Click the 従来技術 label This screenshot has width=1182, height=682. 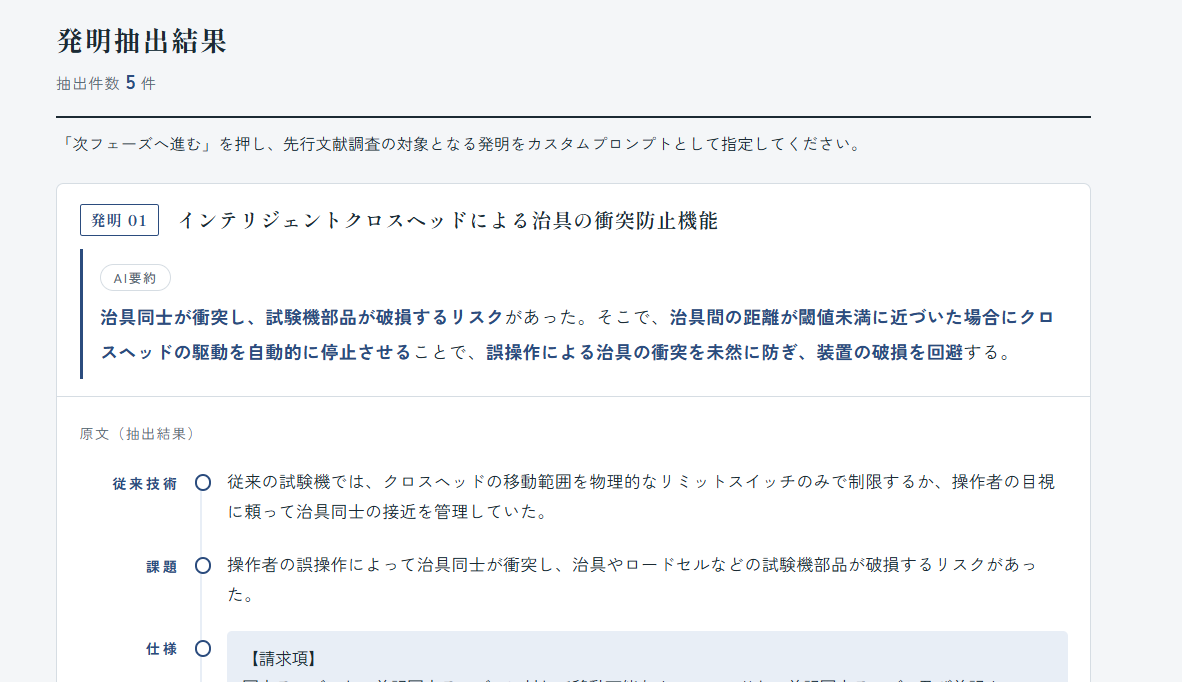click(145, 484)
